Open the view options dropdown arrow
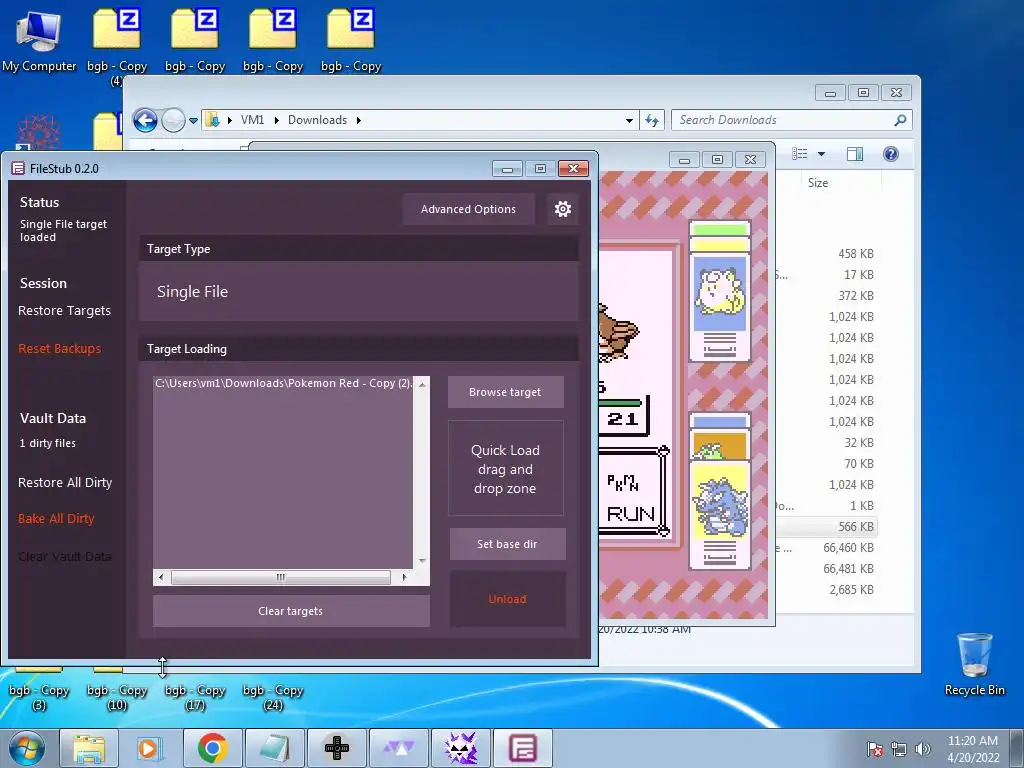 click(822, 154)
